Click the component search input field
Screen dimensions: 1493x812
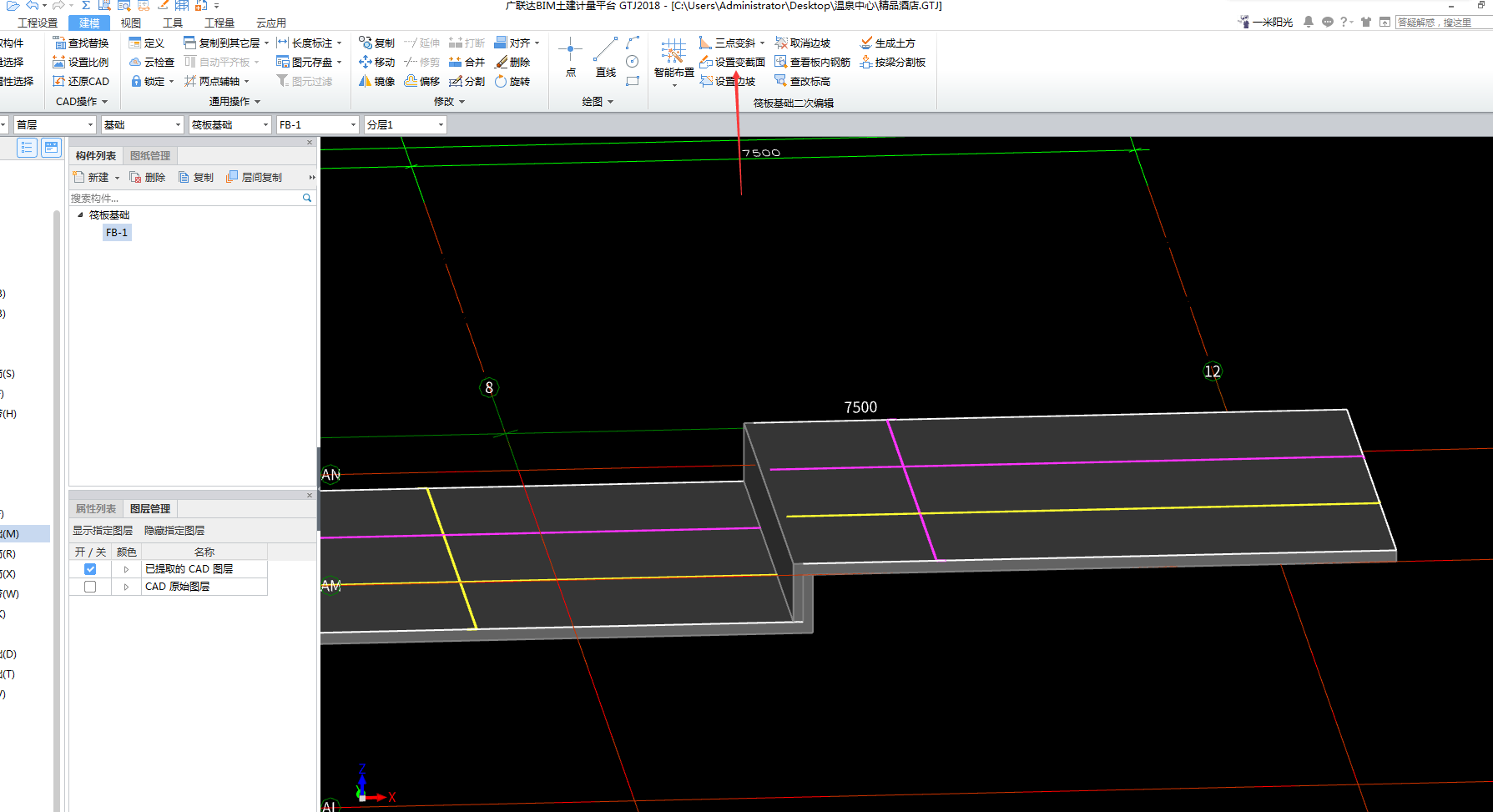click(184, 198)
